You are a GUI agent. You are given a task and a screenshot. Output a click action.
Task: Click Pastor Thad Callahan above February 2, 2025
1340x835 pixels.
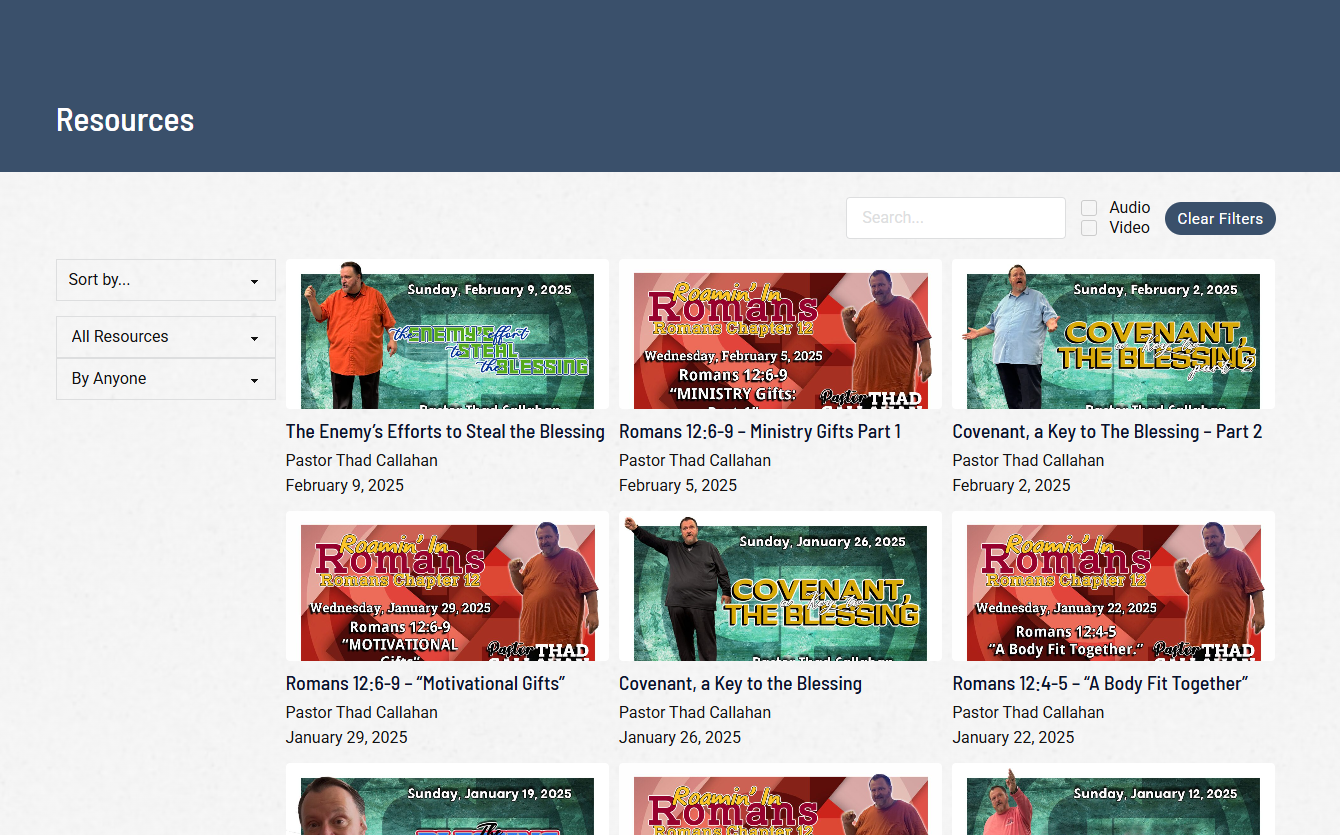click(x=1028, y=461)
